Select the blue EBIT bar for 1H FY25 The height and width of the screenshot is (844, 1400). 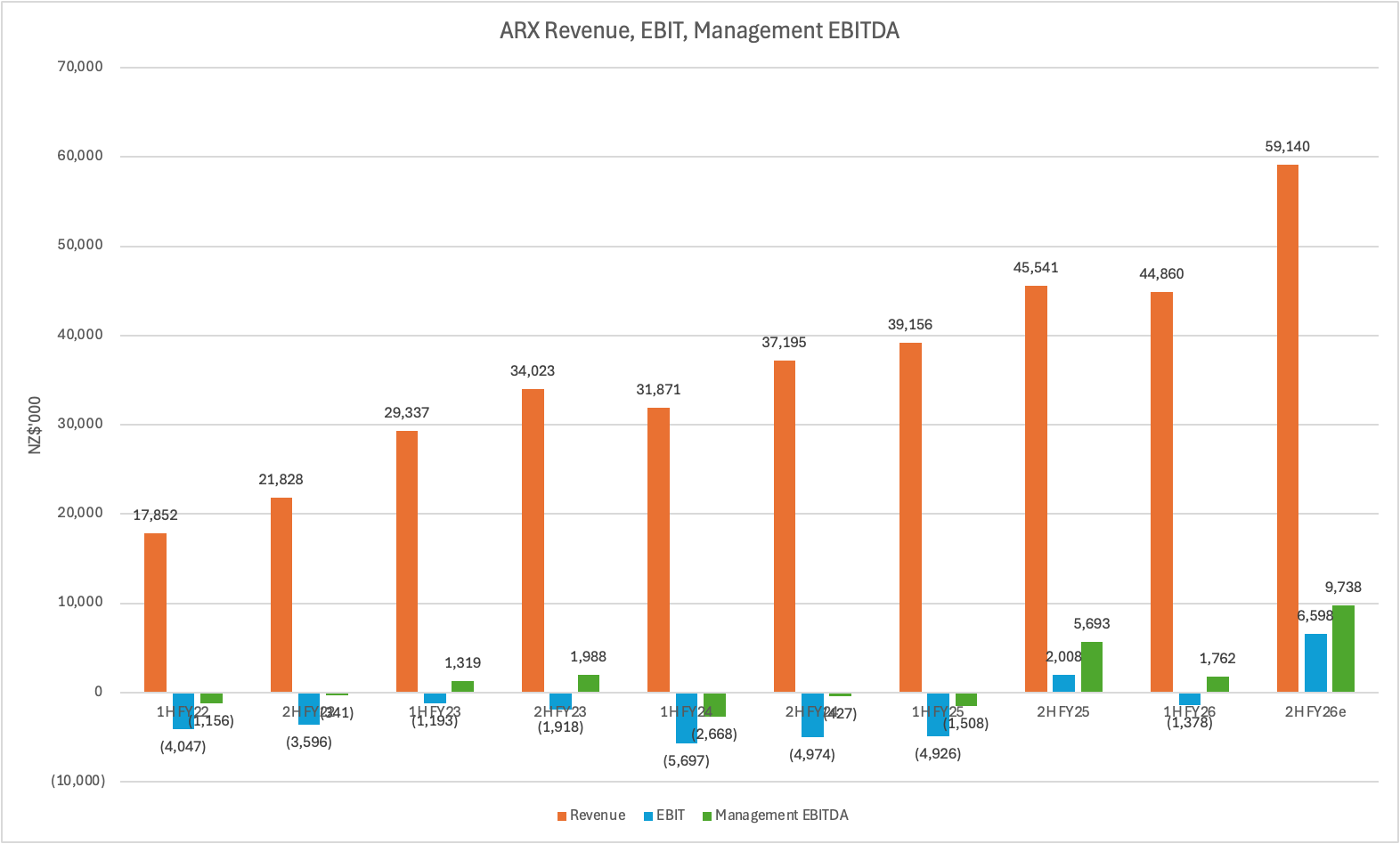[x=938, y=714]
